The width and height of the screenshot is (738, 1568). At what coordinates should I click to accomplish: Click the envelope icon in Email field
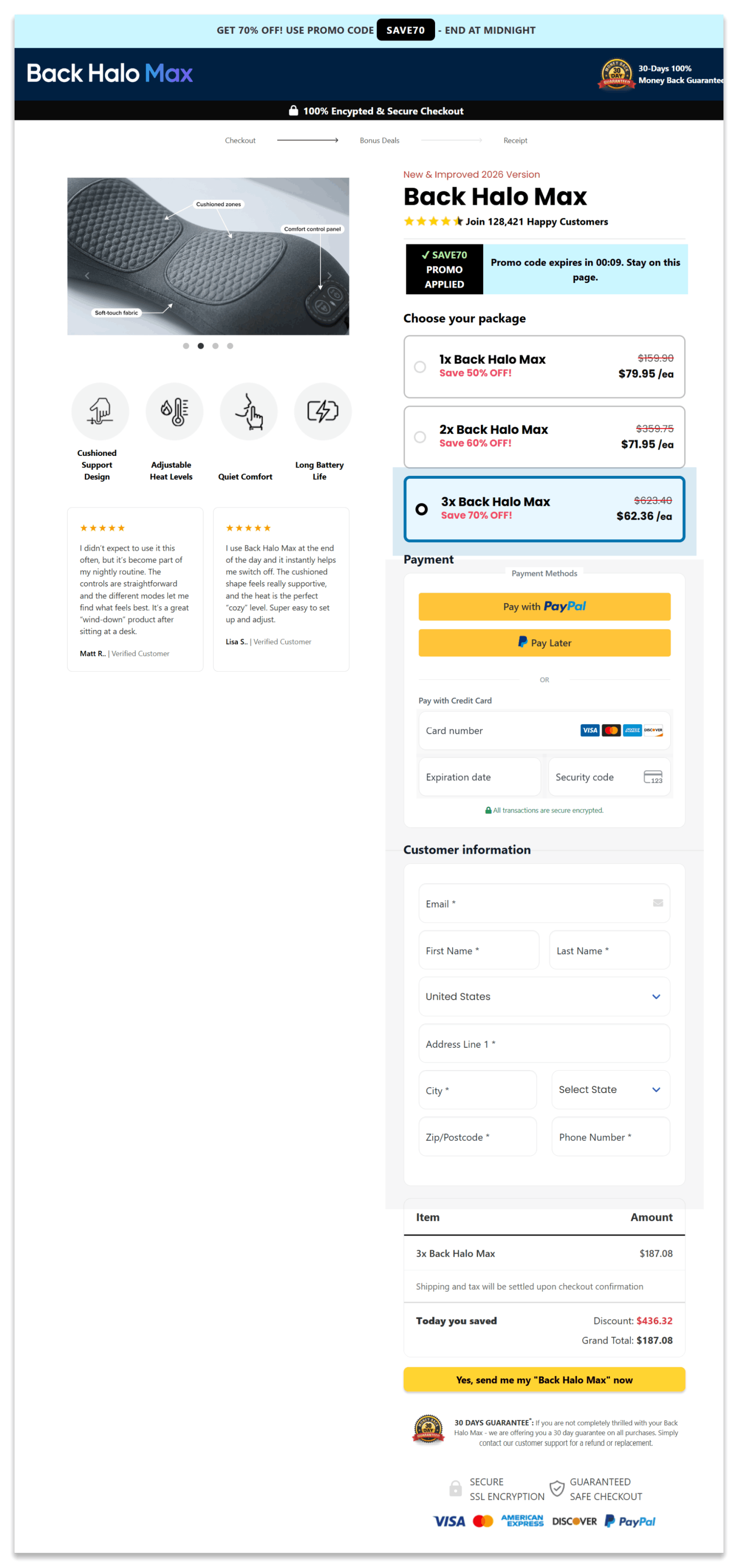point(658,903)
